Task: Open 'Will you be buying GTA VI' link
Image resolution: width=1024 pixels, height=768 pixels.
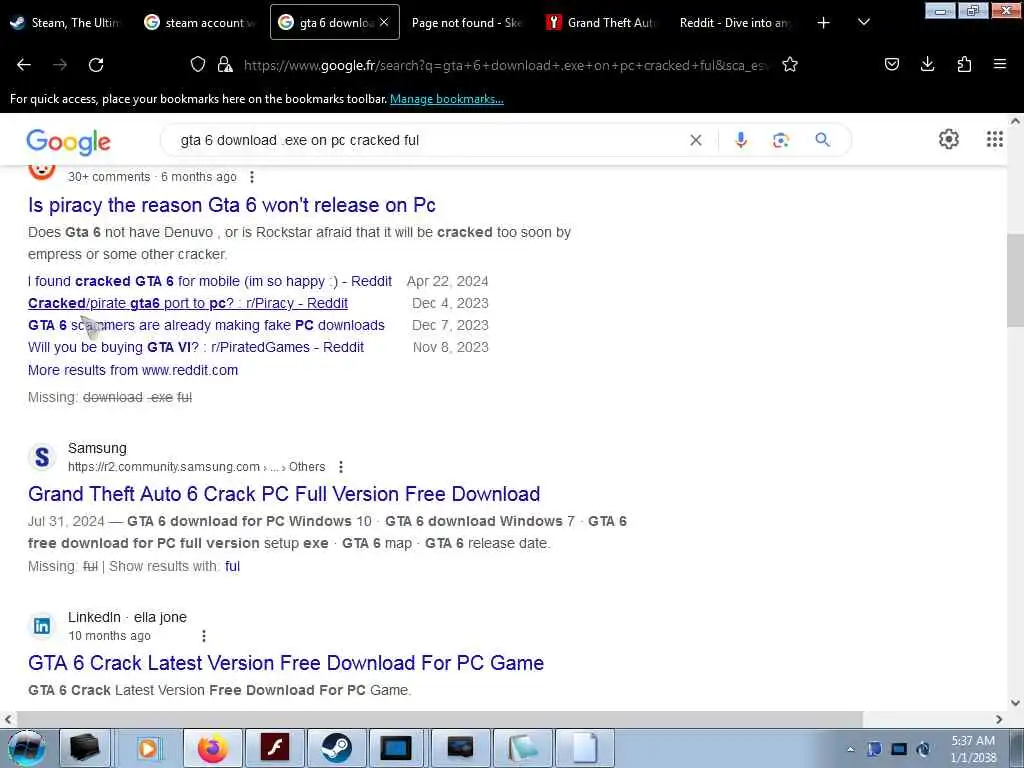Action: (x=196, y=347)
